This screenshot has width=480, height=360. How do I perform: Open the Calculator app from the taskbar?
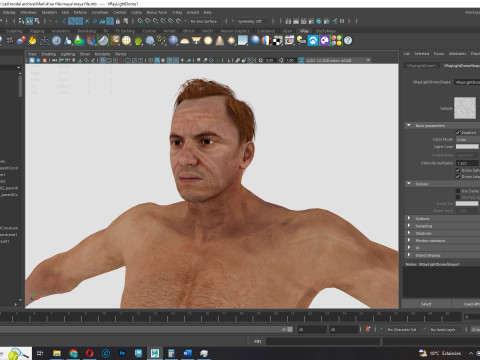click(171, 353)
